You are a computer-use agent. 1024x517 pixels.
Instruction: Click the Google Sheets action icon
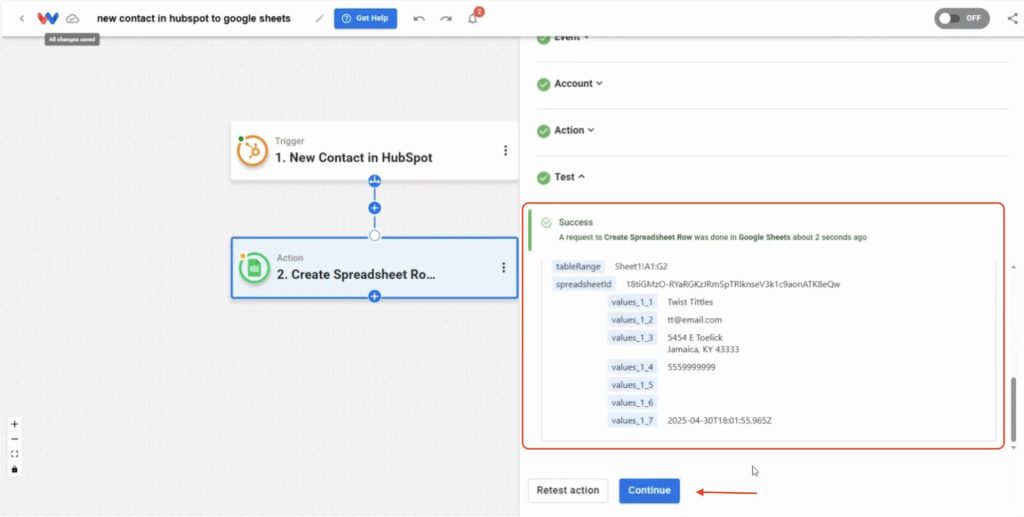click(x=254, y=268)
